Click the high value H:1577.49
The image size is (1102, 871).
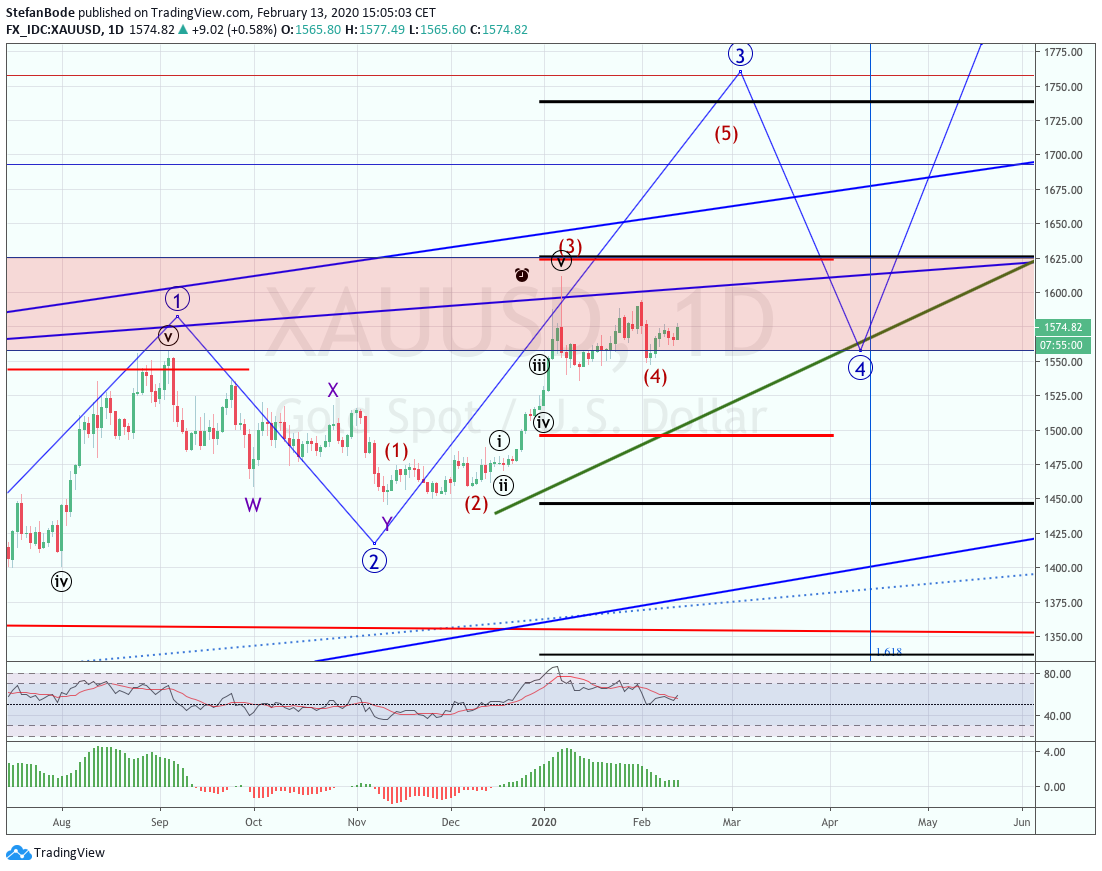tap(375, 30)
